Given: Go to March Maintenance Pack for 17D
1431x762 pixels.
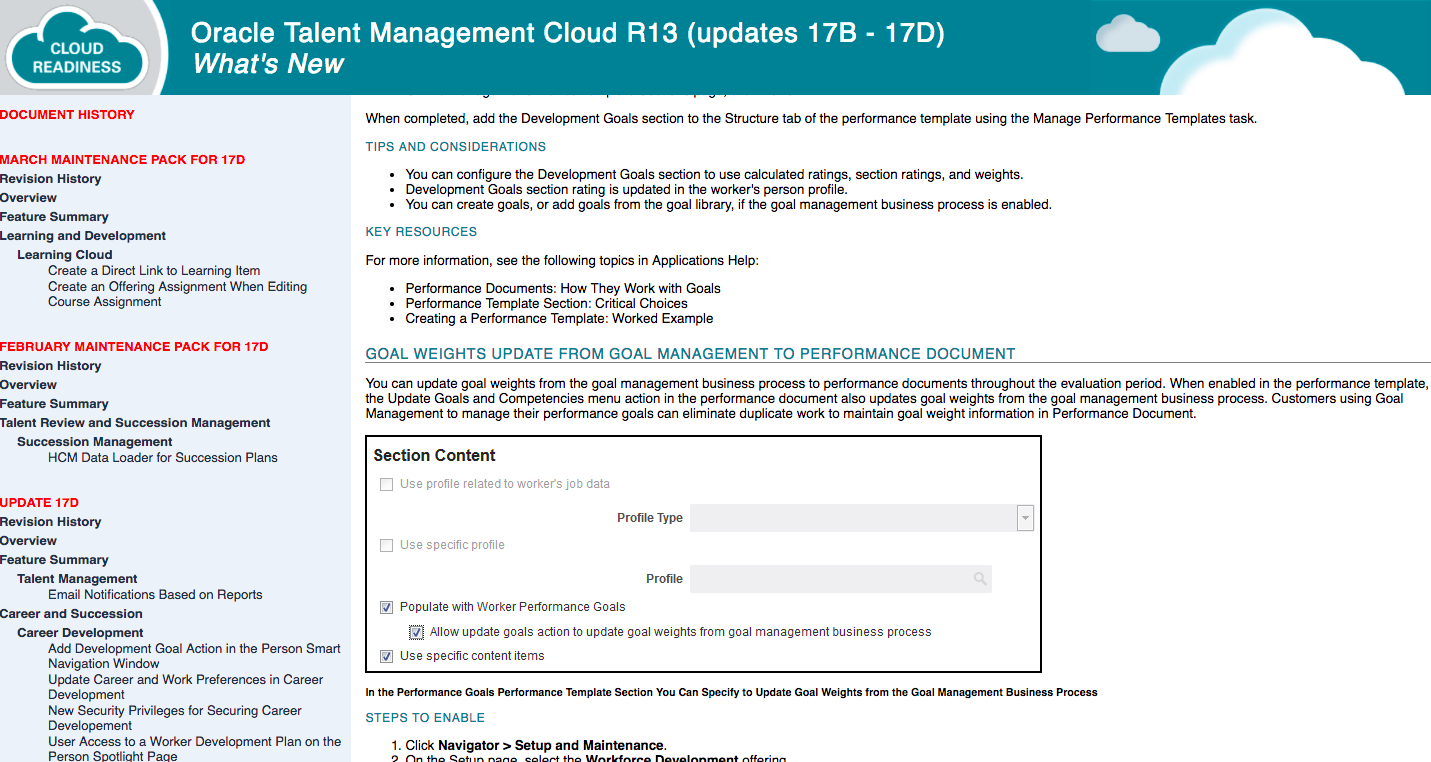Looking at the screenshot, I should coord(122,160).
